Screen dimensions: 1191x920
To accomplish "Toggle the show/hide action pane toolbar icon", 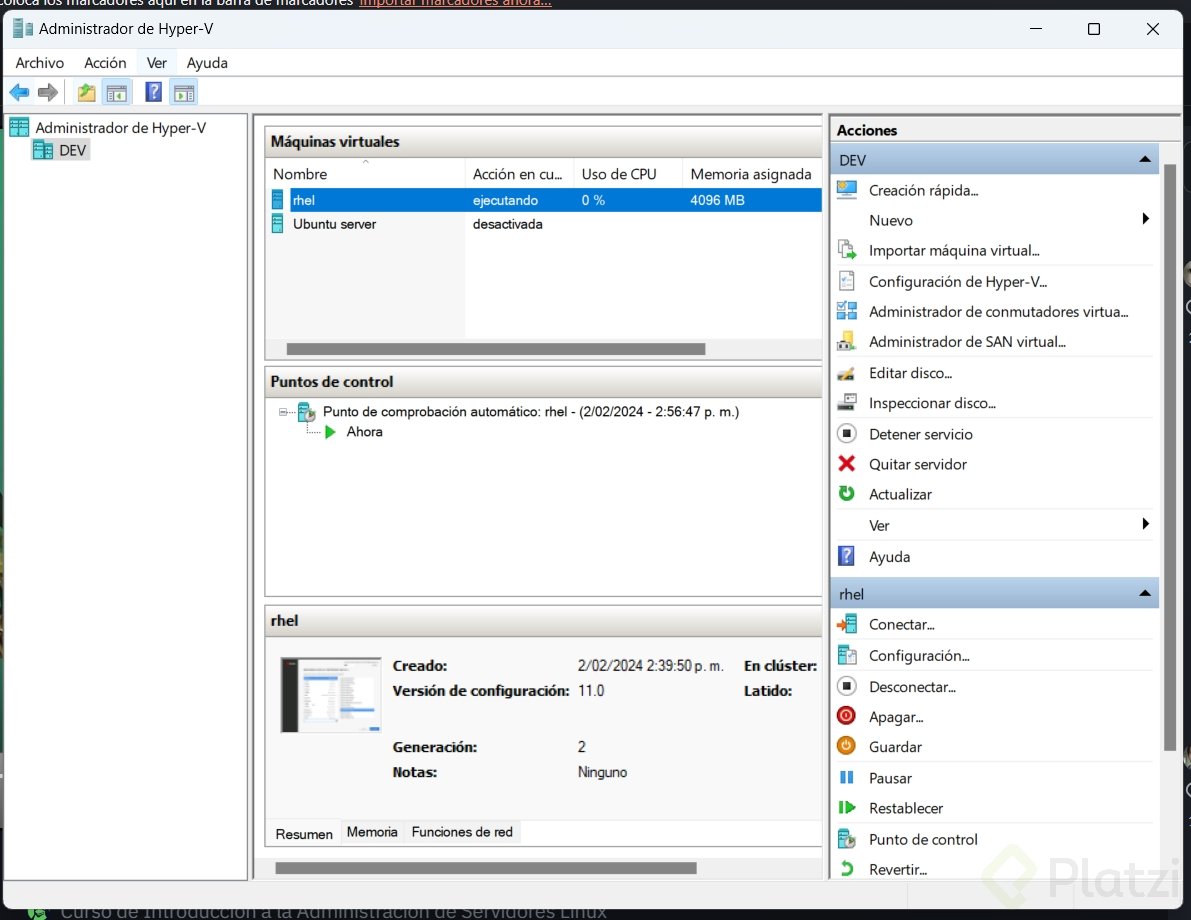I will click(184, 93).
